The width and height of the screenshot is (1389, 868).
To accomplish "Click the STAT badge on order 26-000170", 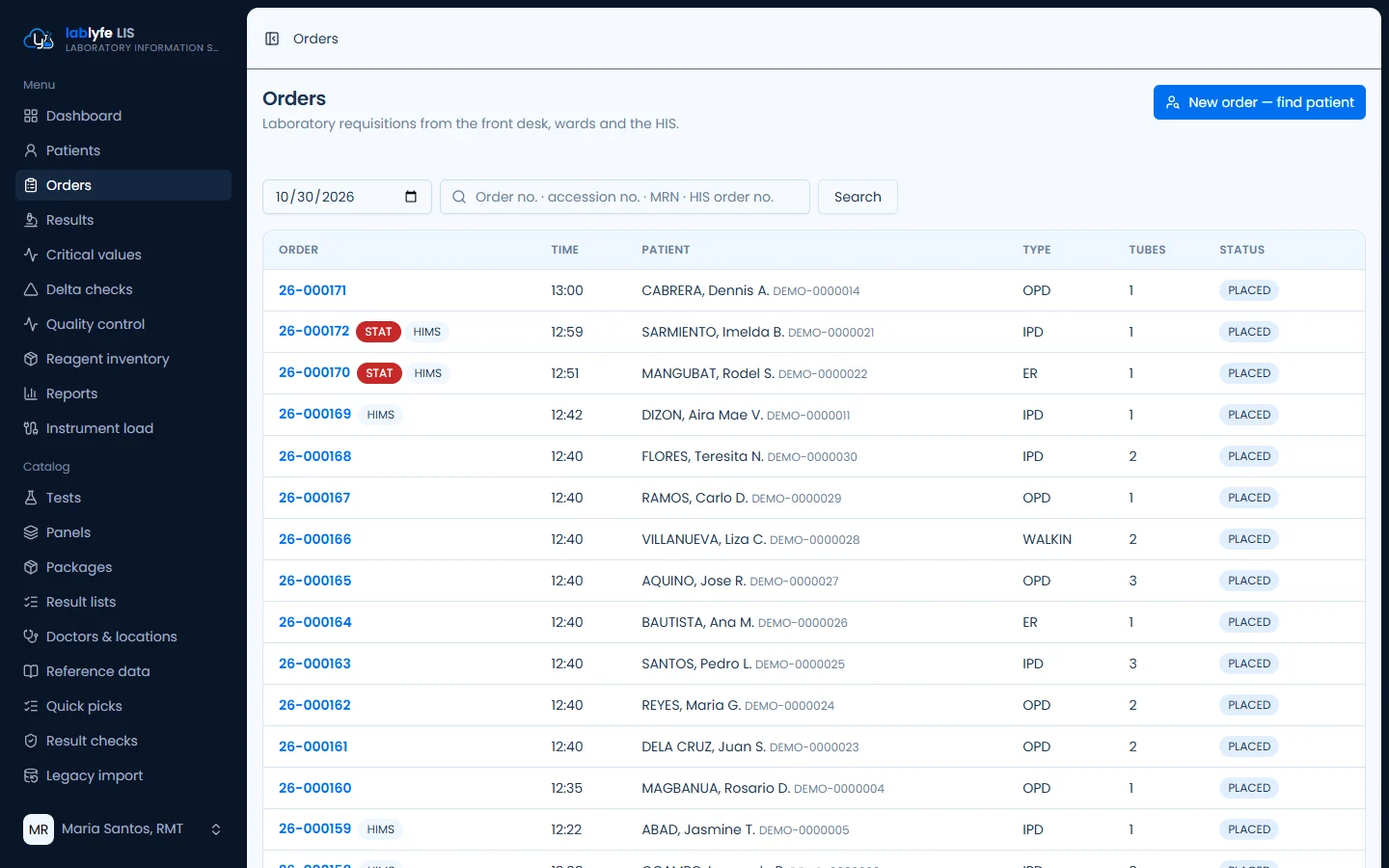I will 379,373.
